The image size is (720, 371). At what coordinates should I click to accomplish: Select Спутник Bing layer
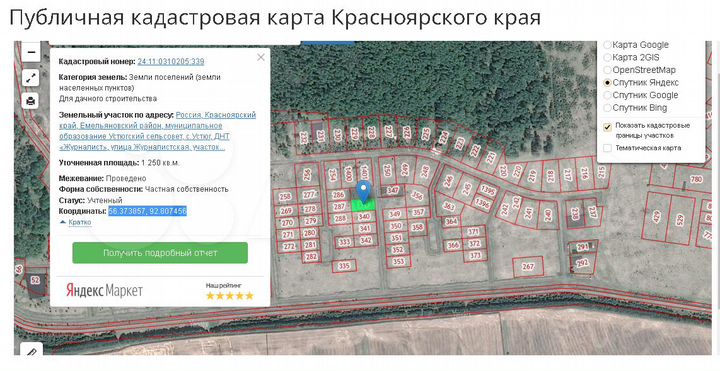tap(607, 108)
